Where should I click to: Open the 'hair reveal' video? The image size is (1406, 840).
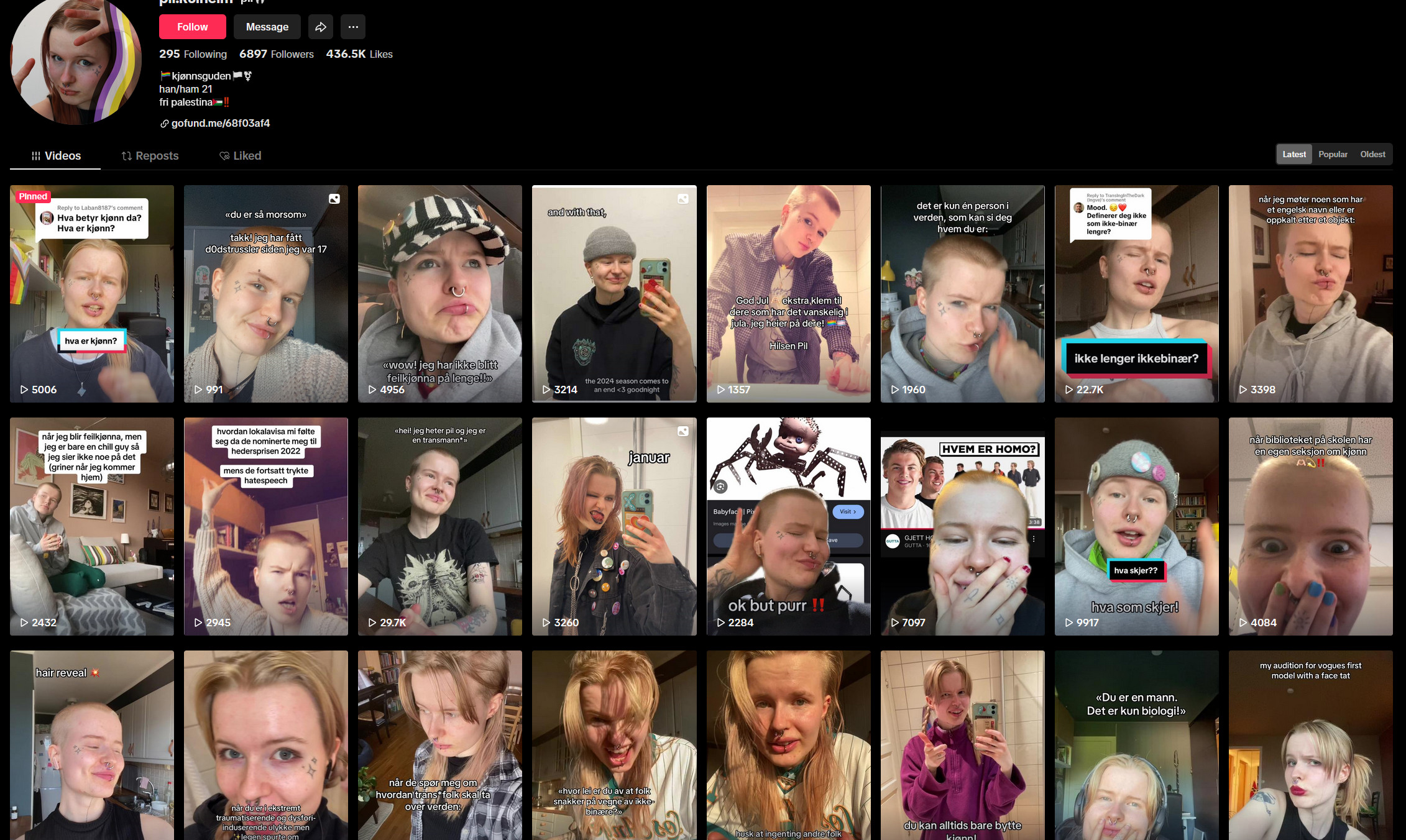click(x=92, y=745)
